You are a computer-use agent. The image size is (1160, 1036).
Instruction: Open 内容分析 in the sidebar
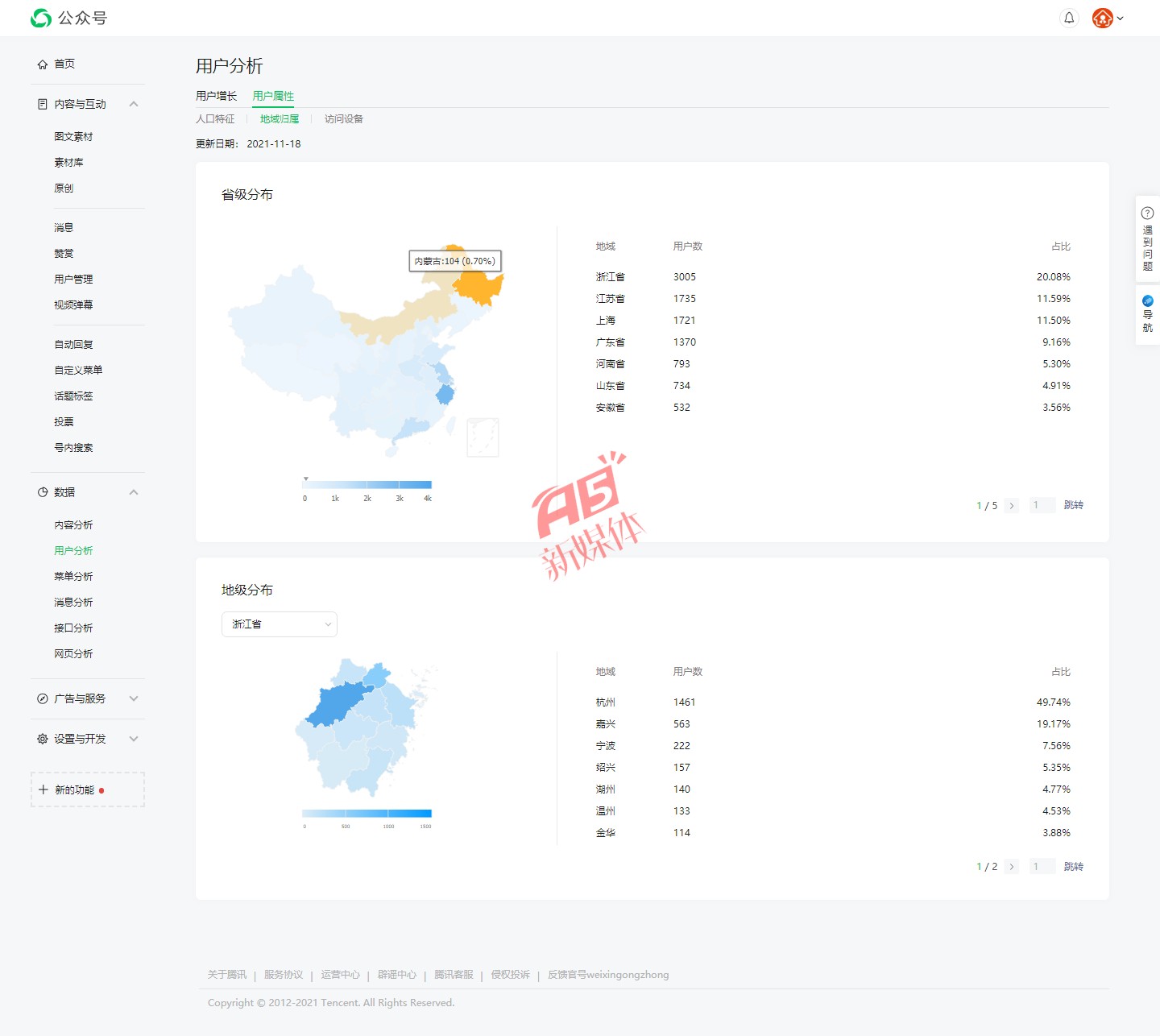tap(73, 525)
